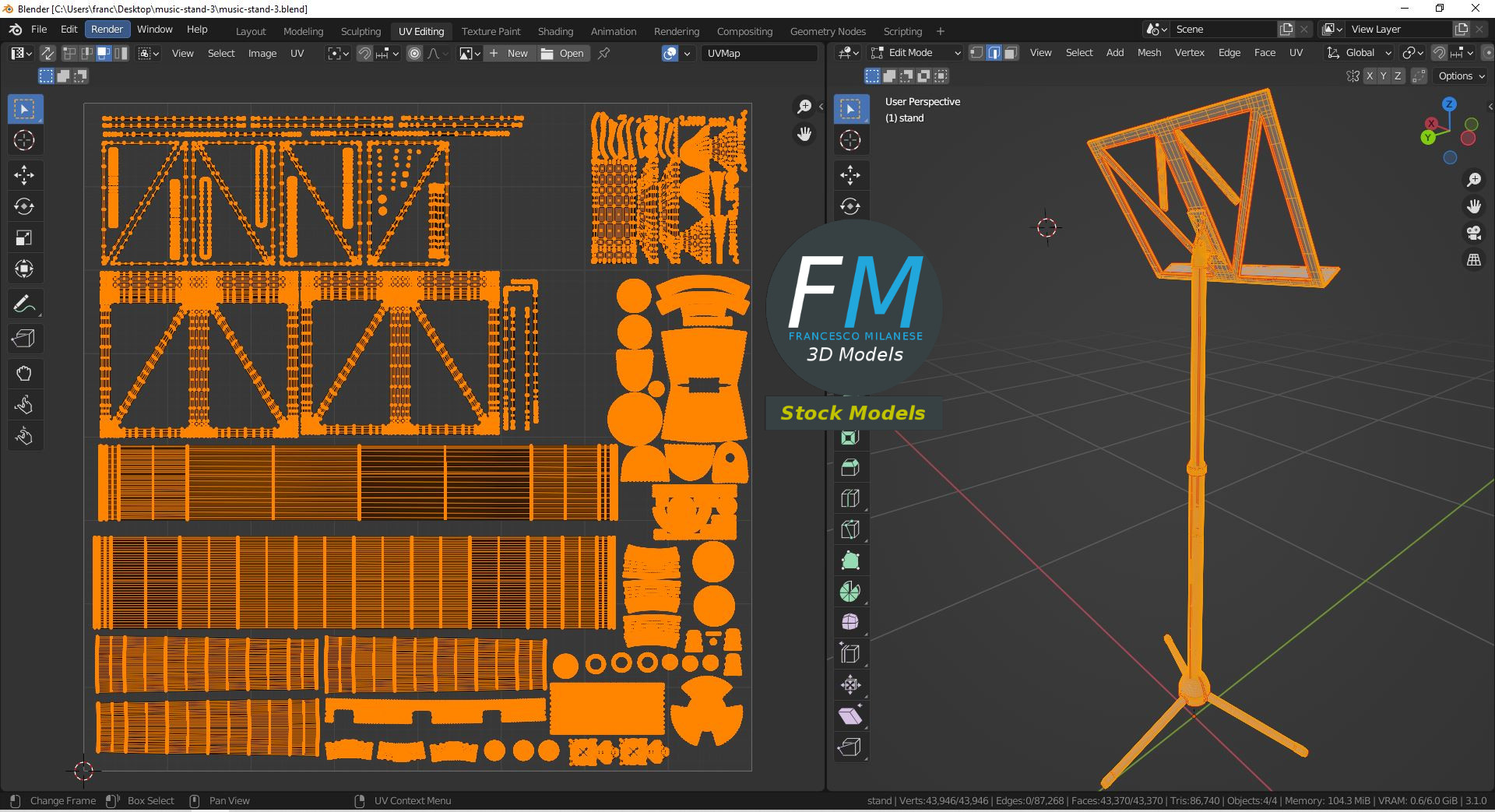Click the UV editor zoom magnifier icon

804,107
